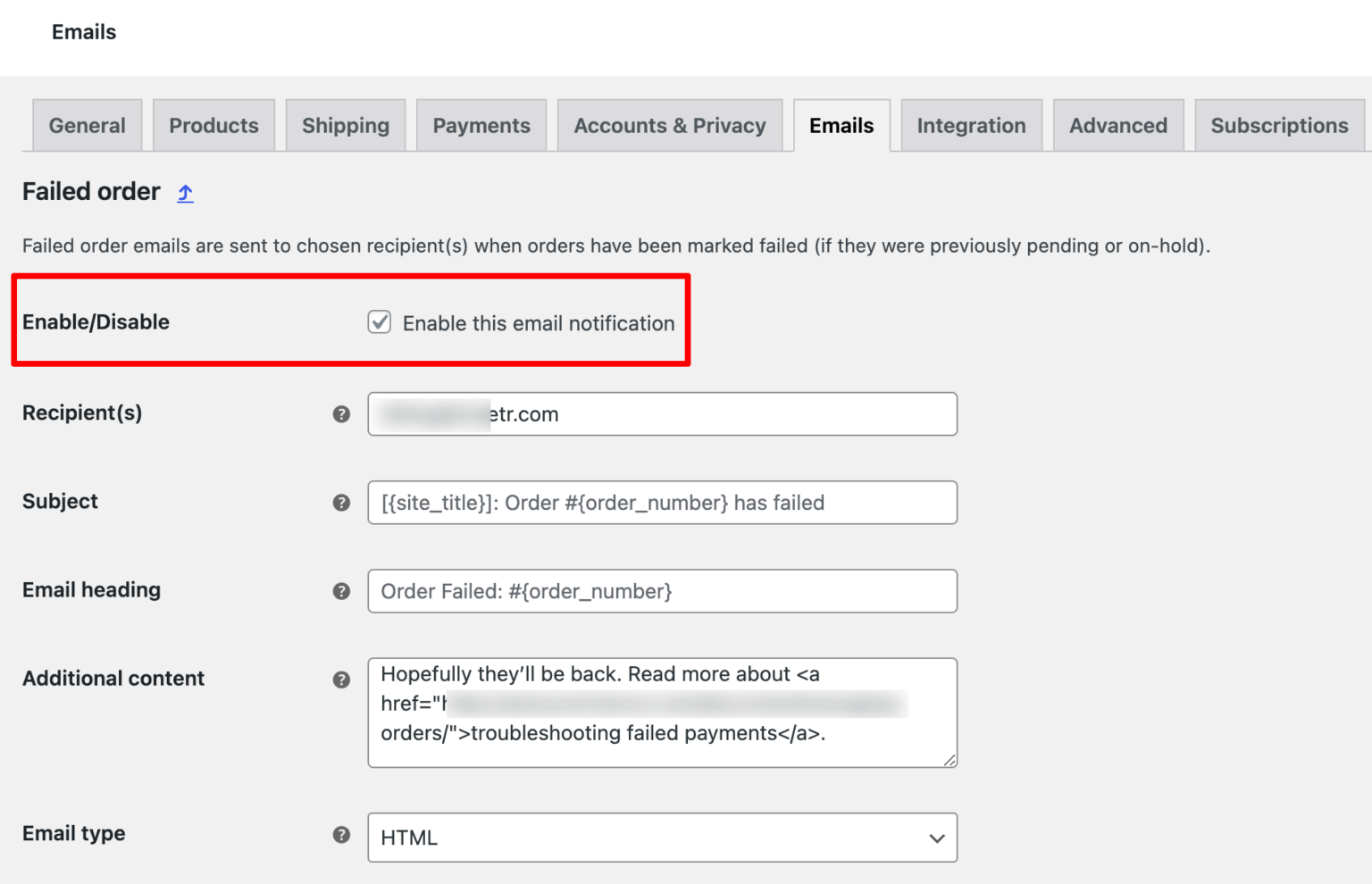
Task: Open help tooltip for Additional content
Action: pyautogui.click(x=341, y=679)
